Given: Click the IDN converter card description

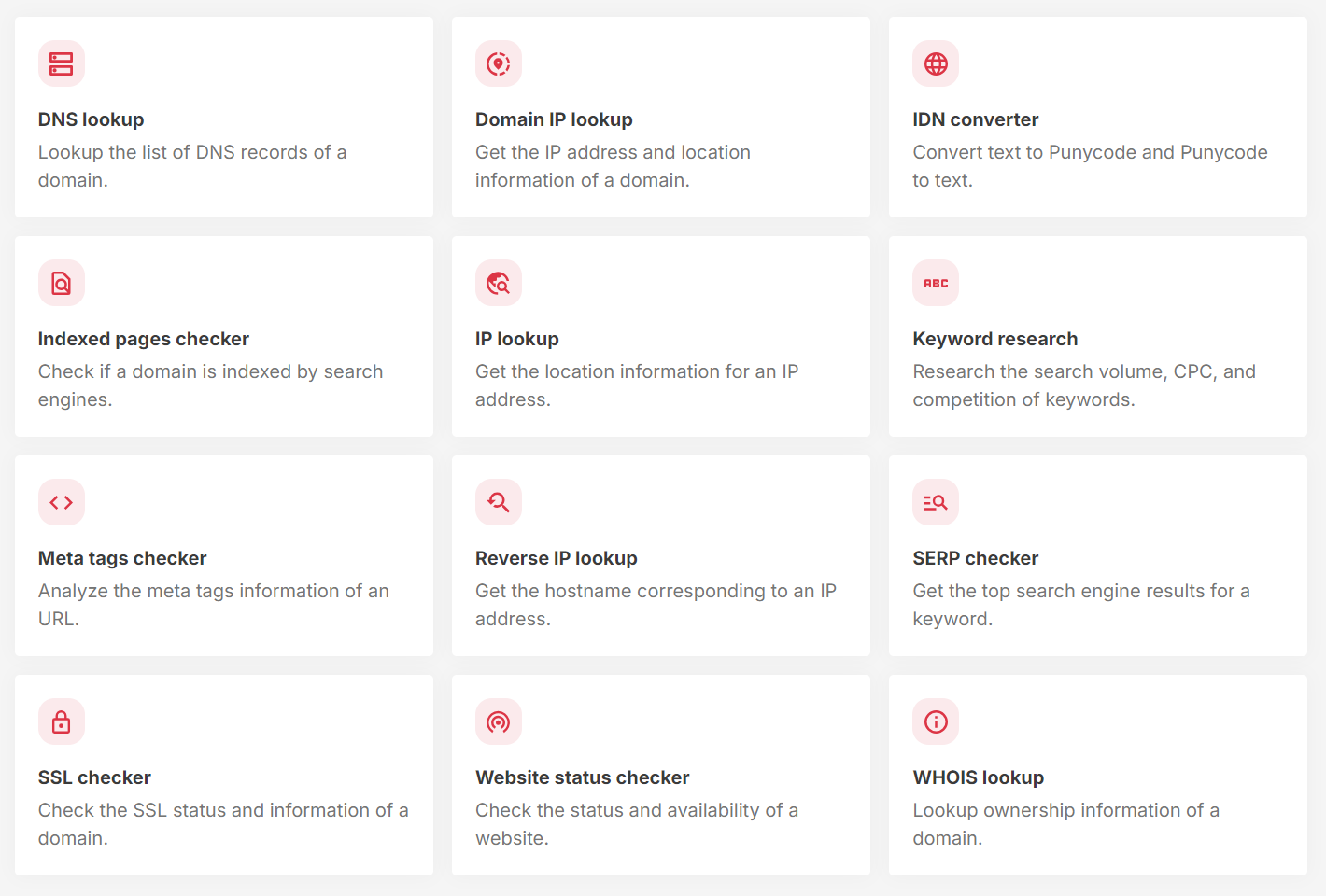Looking at the screenshot, I should point(1090,166).
